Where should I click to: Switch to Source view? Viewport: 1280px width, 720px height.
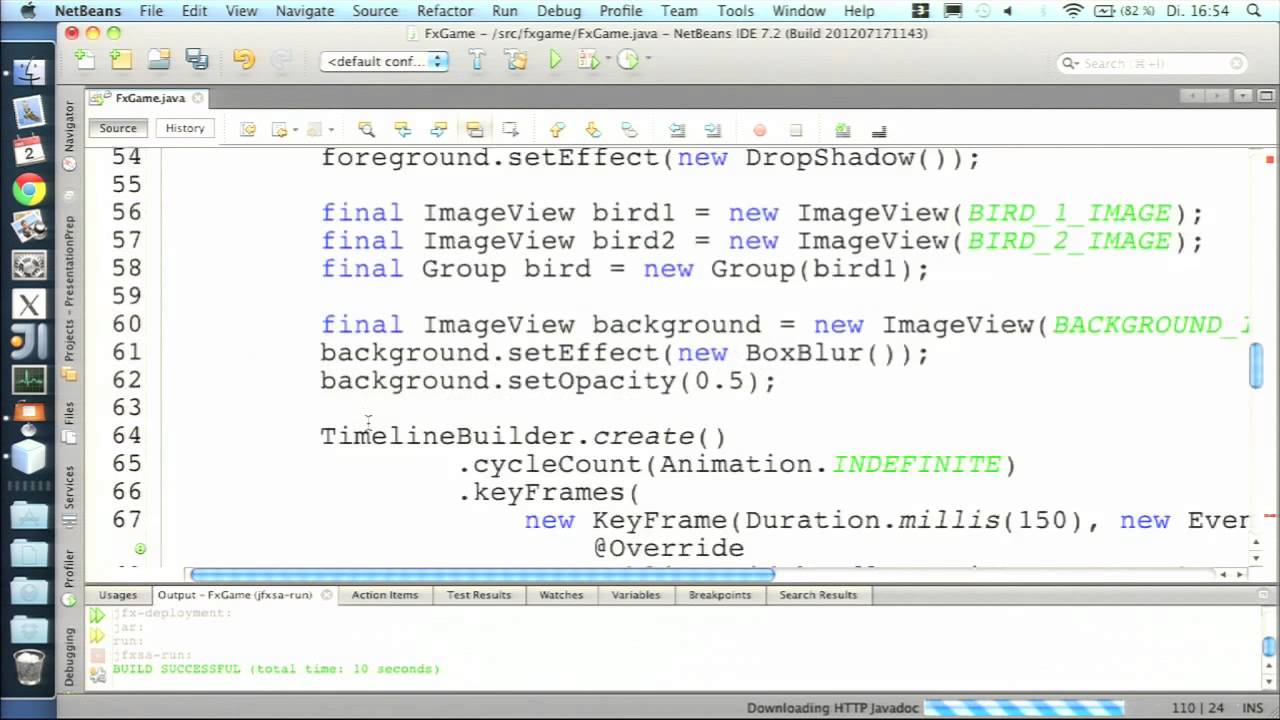coord(117,128)
